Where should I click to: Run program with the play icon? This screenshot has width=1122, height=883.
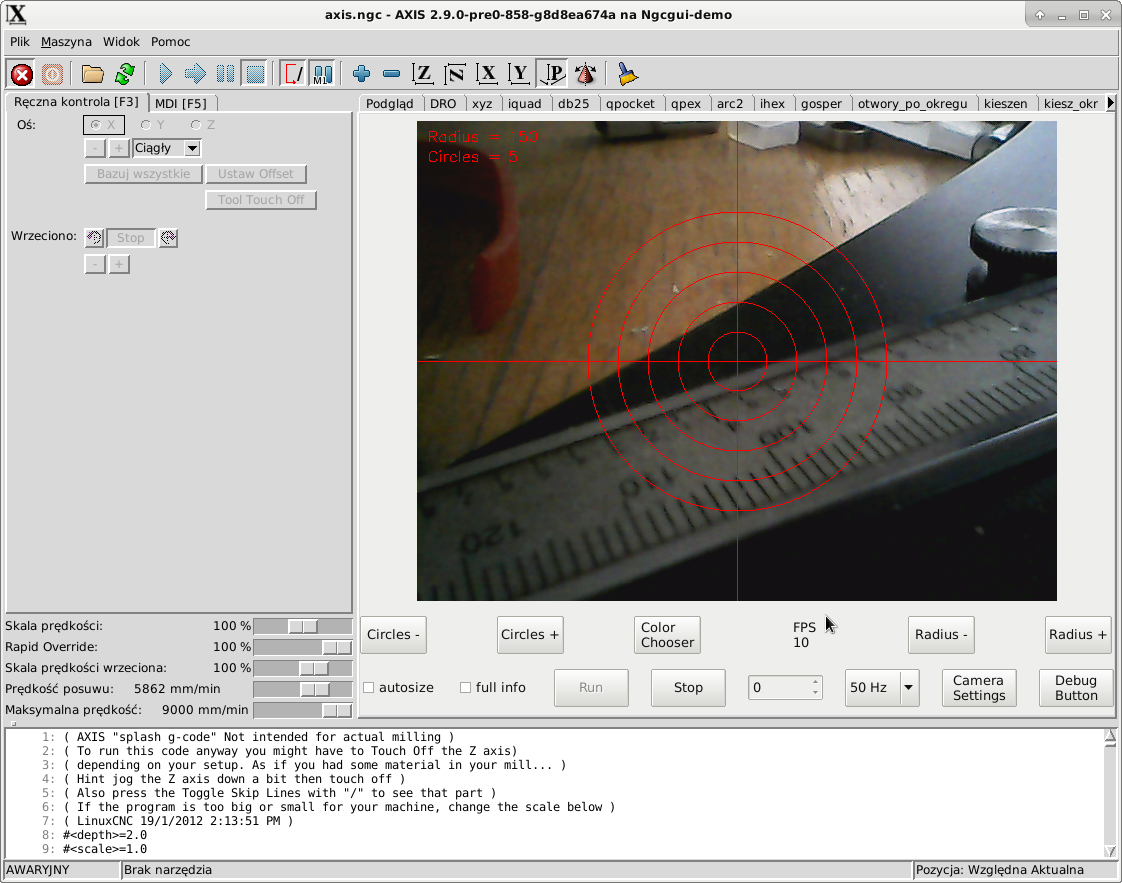tap(165, 74)
